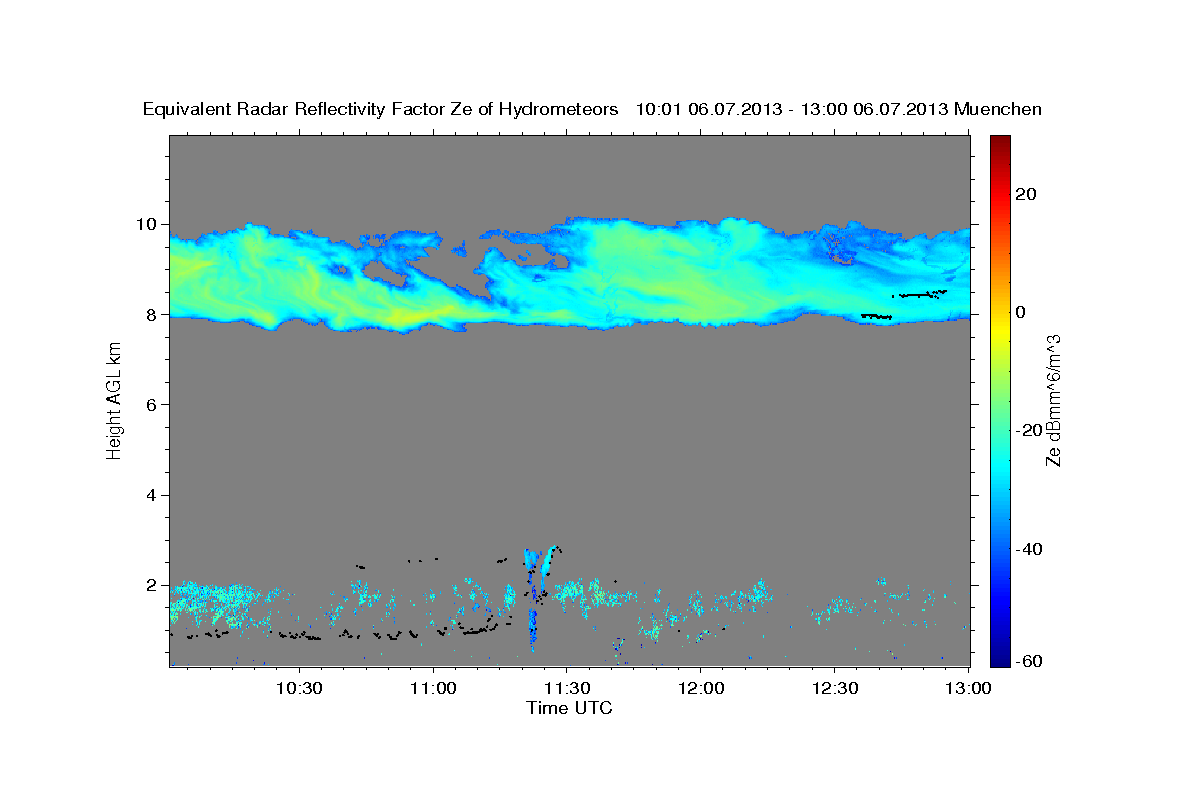Click the '11:30' time tick label

click(x=567, y=689)
